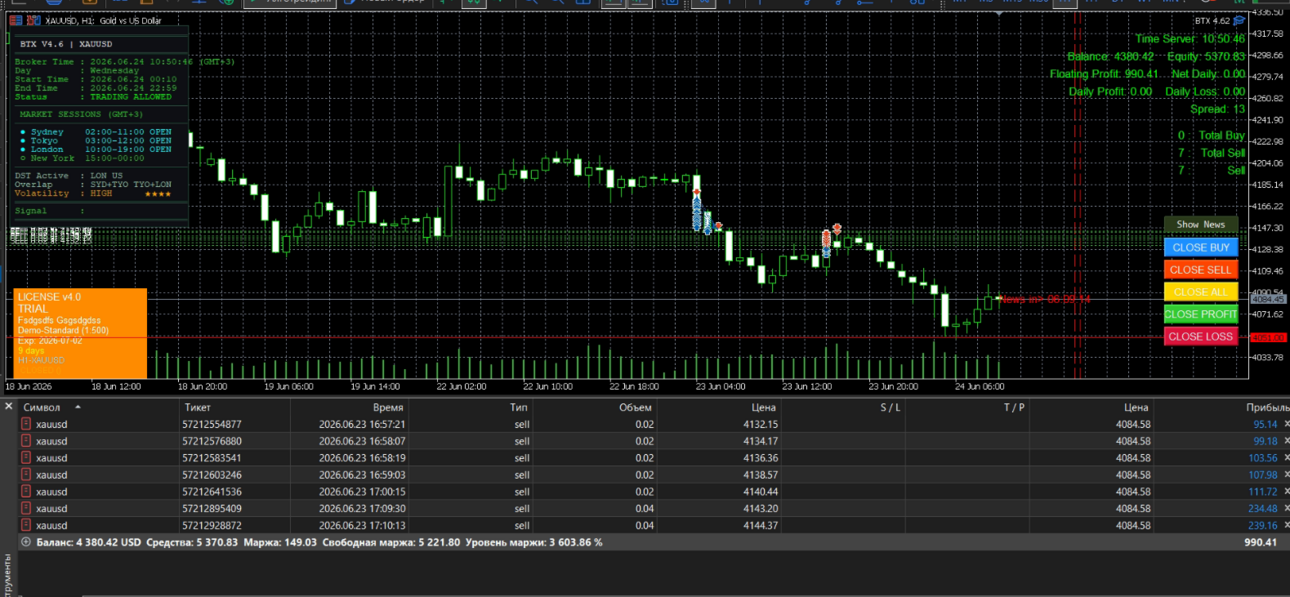Screen dimensions: 1290x597
Task: Click Уровень маржи: 3 603.86 % text
Action: tap(535, 542)
